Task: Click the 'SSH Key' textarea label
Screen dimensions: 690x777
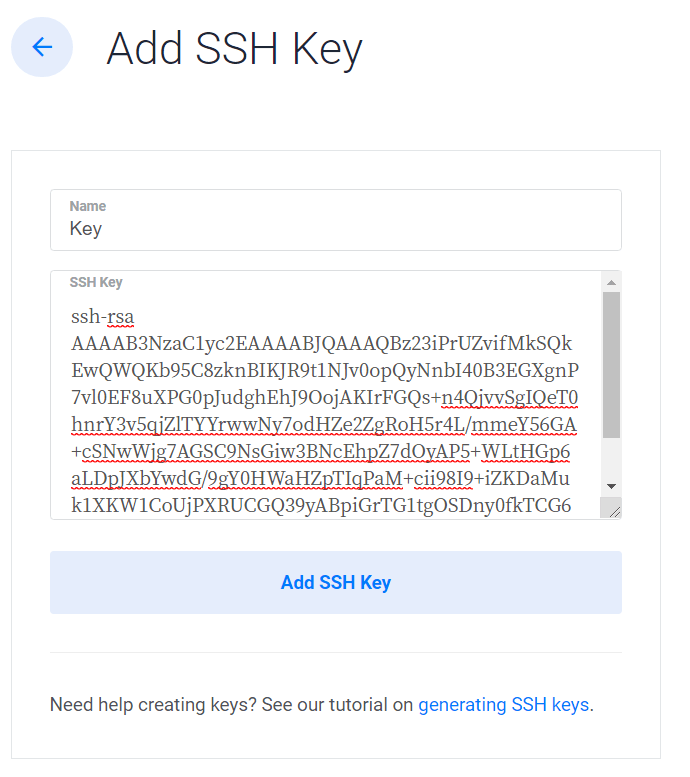Action: tap(96, 283)
